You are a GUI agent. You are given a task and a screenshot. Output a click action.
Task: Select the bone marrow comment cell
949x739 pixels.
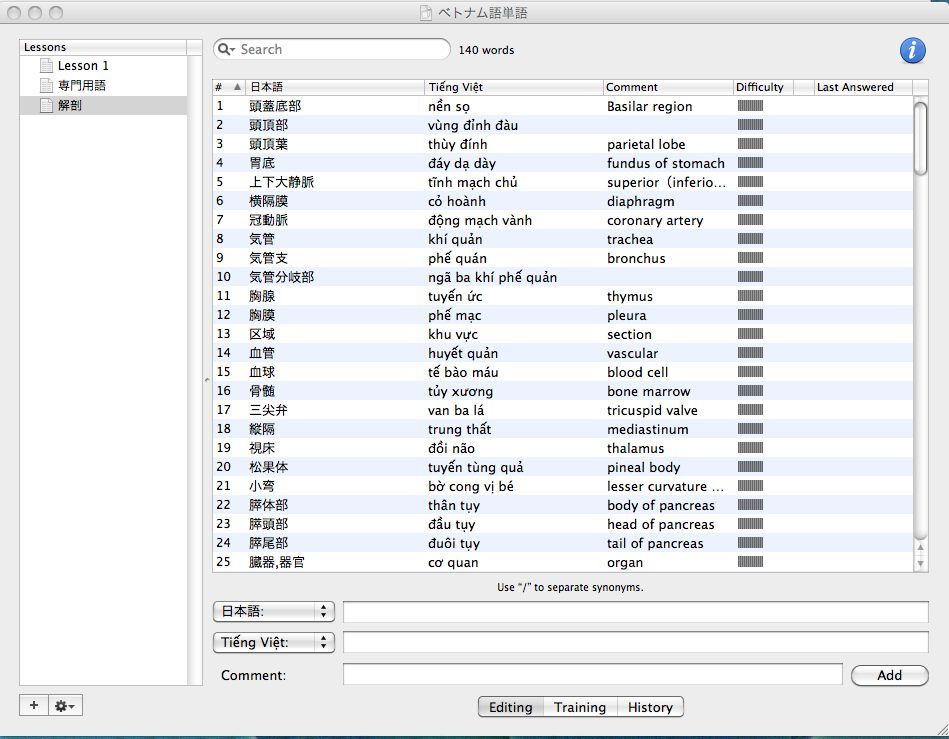click(648, 391)
